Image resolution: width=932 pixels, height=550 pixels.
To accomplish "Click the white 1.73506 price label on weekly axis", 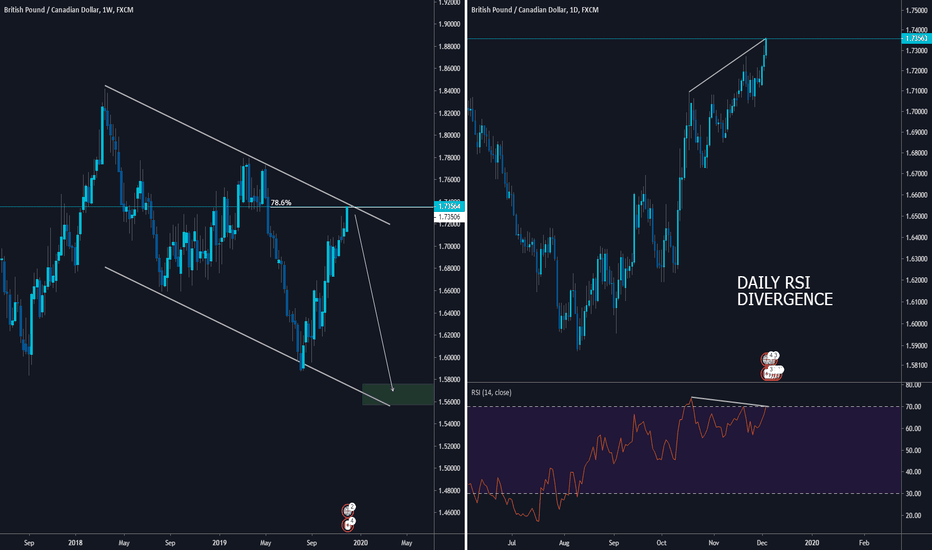I will pyautogui.click(x=448, y=215).
